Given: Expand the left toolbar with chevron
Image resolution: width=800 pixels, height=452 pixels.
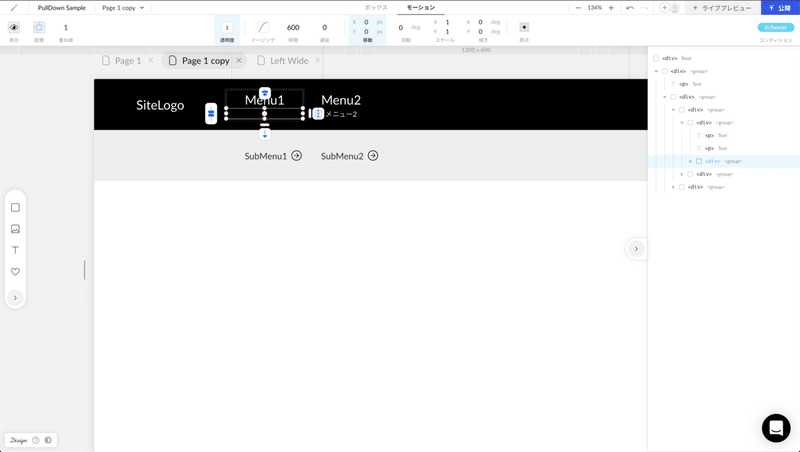Looking at the screenshot, I should [15, 298].
